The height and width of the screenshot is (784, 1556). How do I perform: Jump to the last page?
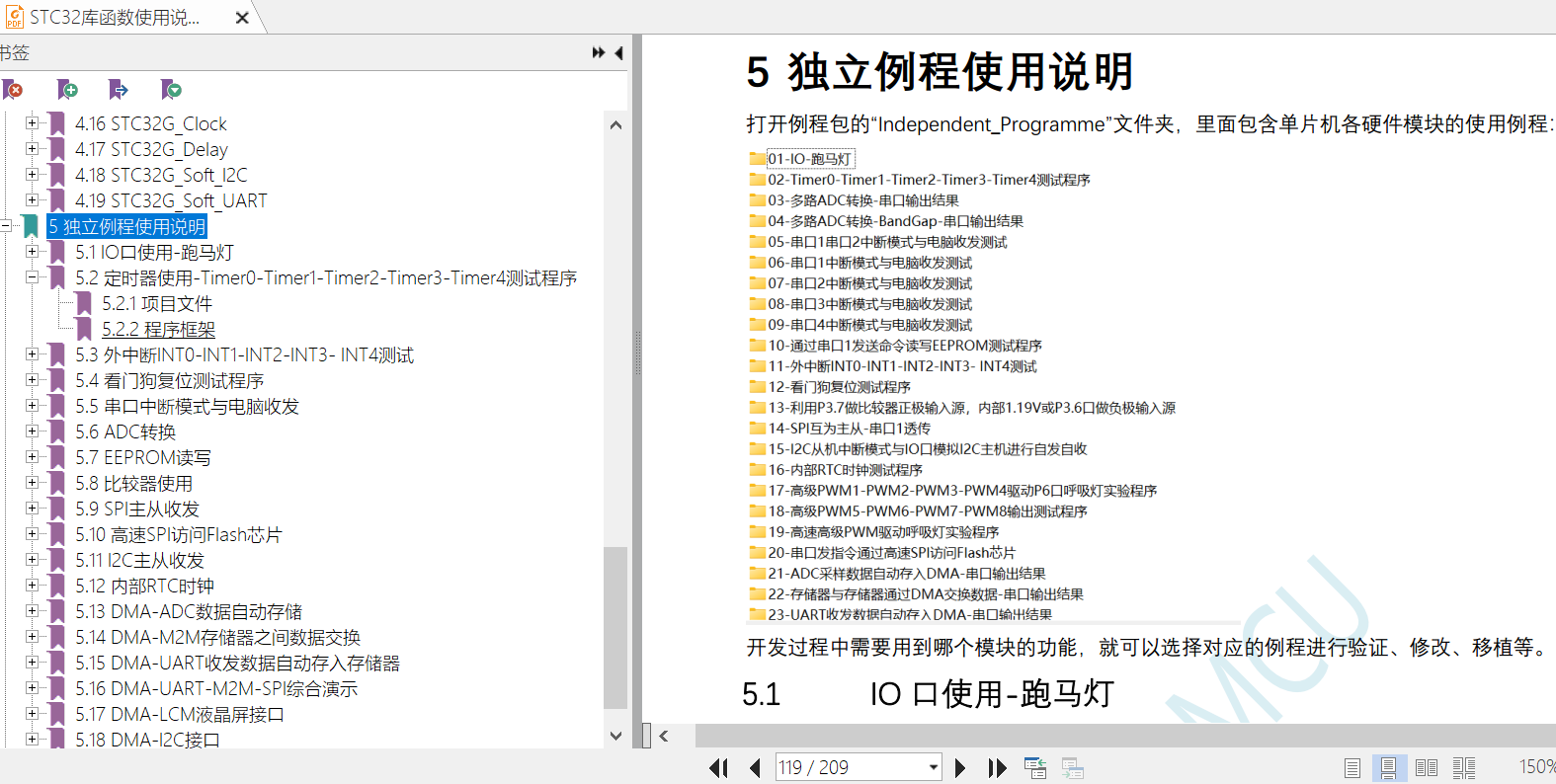(998, 767)
